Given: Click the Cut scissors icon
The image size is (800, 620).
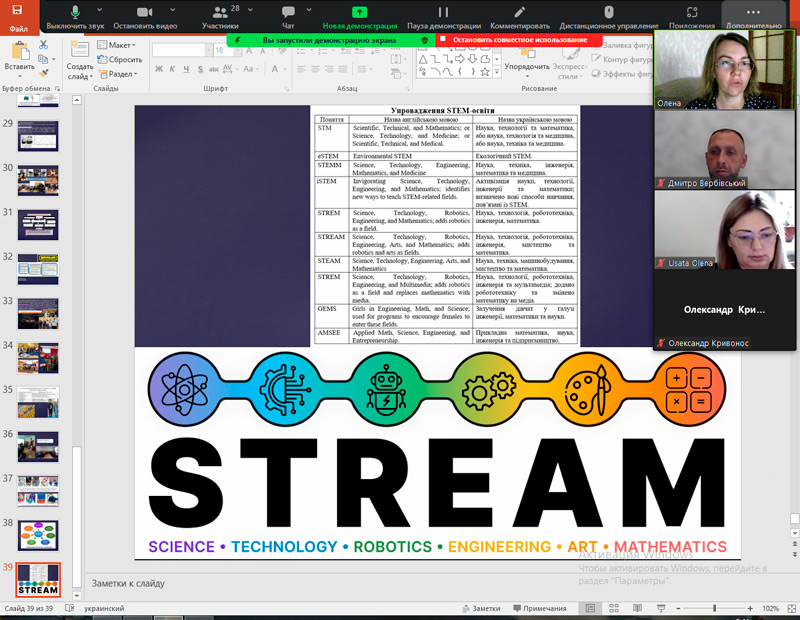Looking at the screenshot, I should tap(44, 46).
